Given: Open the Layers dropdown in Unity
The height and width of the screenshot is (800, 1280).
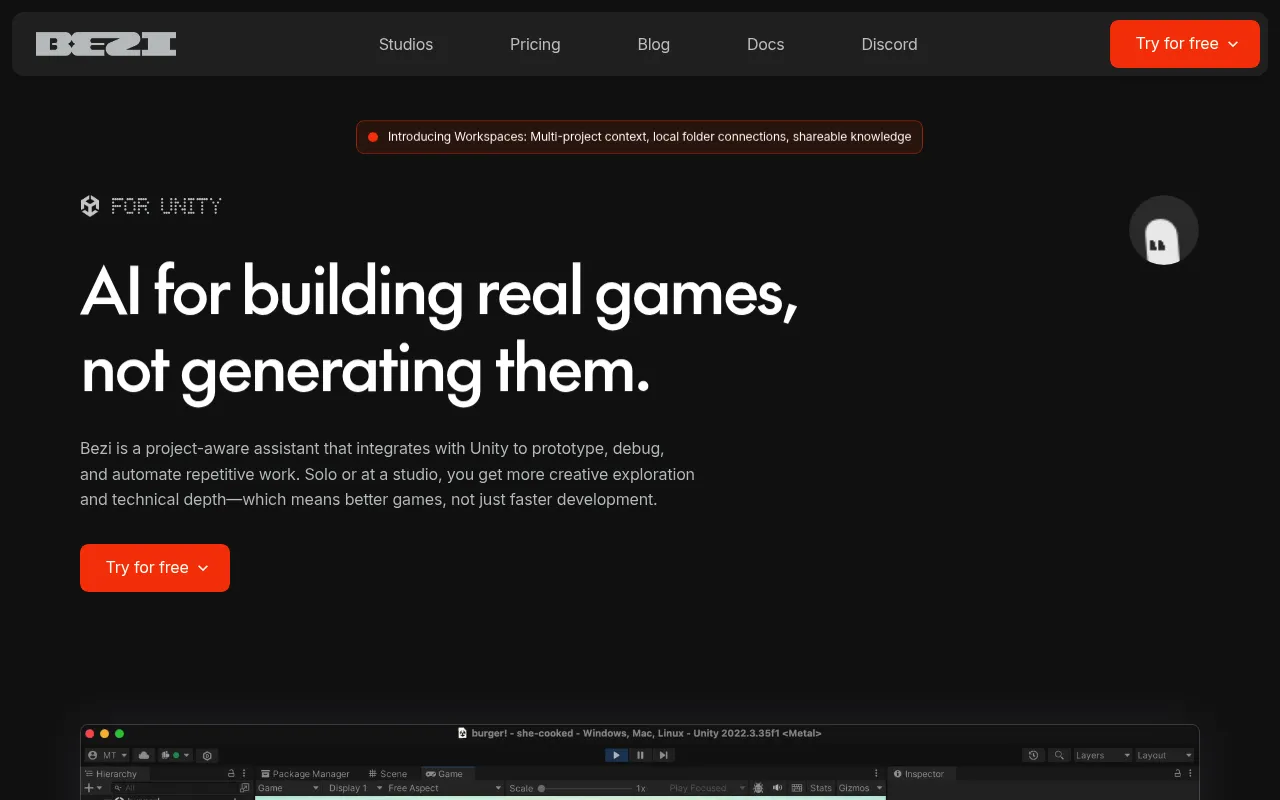Looking at the screenshot, I should (x=1103, y=755).
